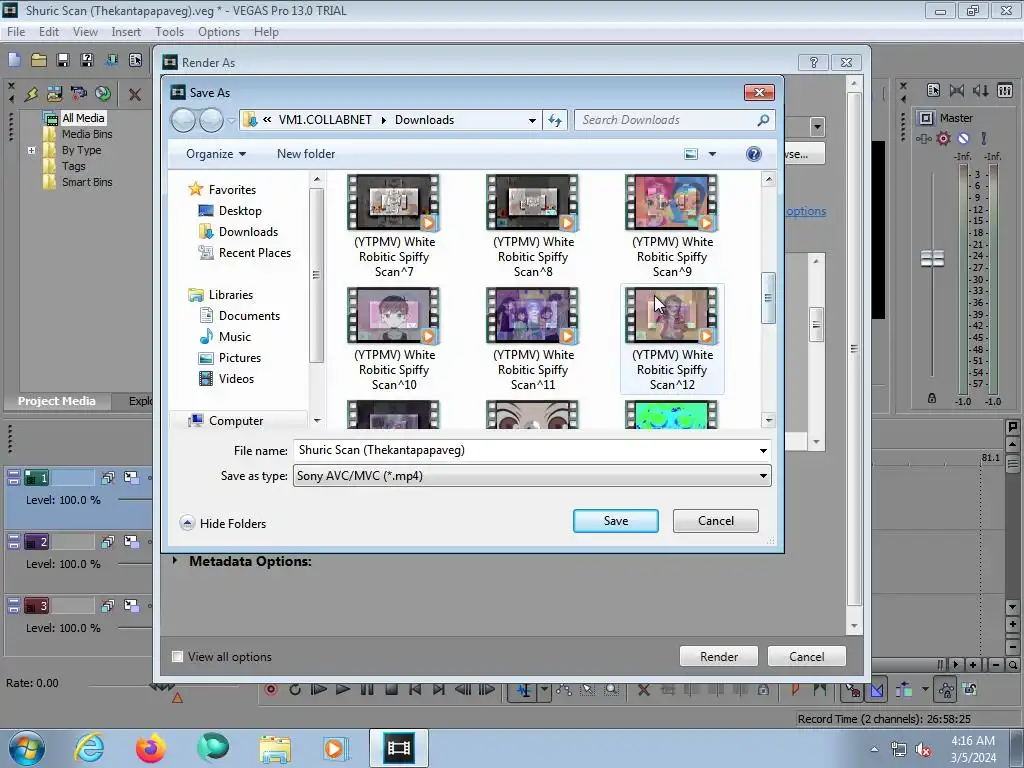Click the Master bus solo exclamation icon
Screen dimensions: 1024x768
click(x=984, y=138)
